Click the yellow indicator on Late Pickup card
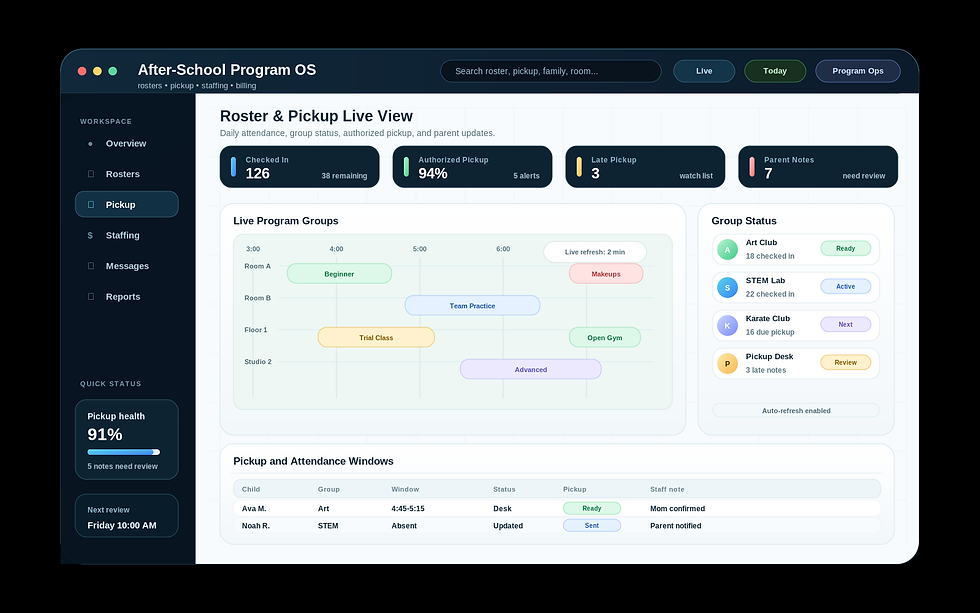This screenshot has width=980, height=613. [579, 167]
